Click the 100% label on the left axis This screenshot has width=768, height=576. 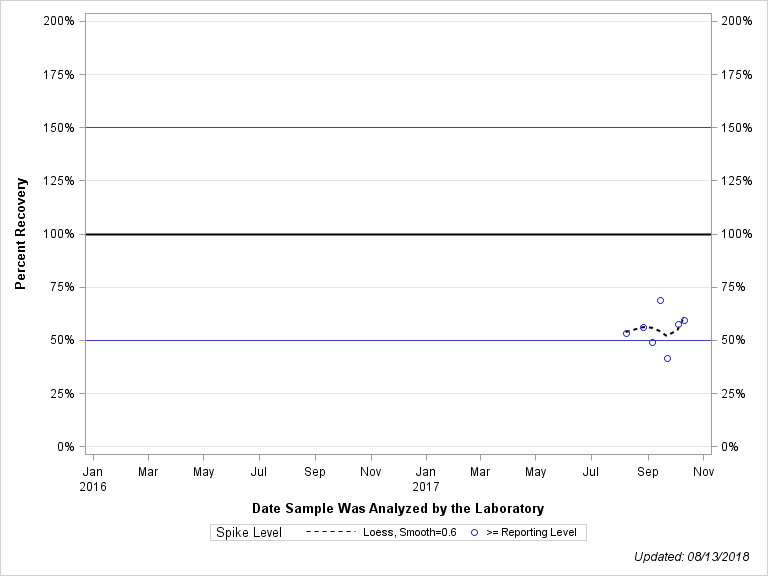(x=59, y=234)
